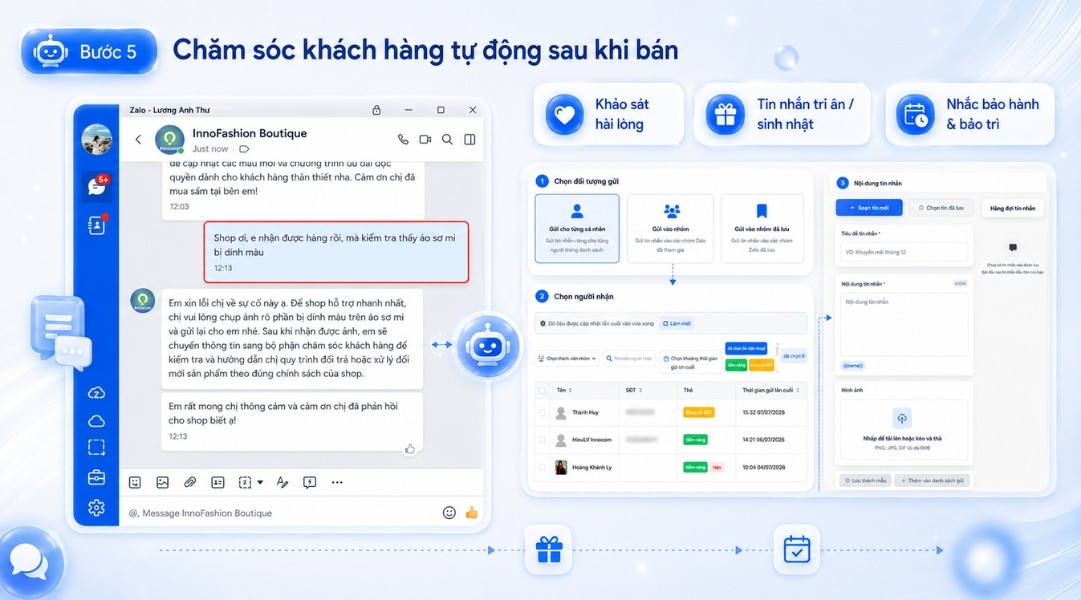Click the image upload drop area
The image size is (1081, 600).
click(x=902, y=430)
